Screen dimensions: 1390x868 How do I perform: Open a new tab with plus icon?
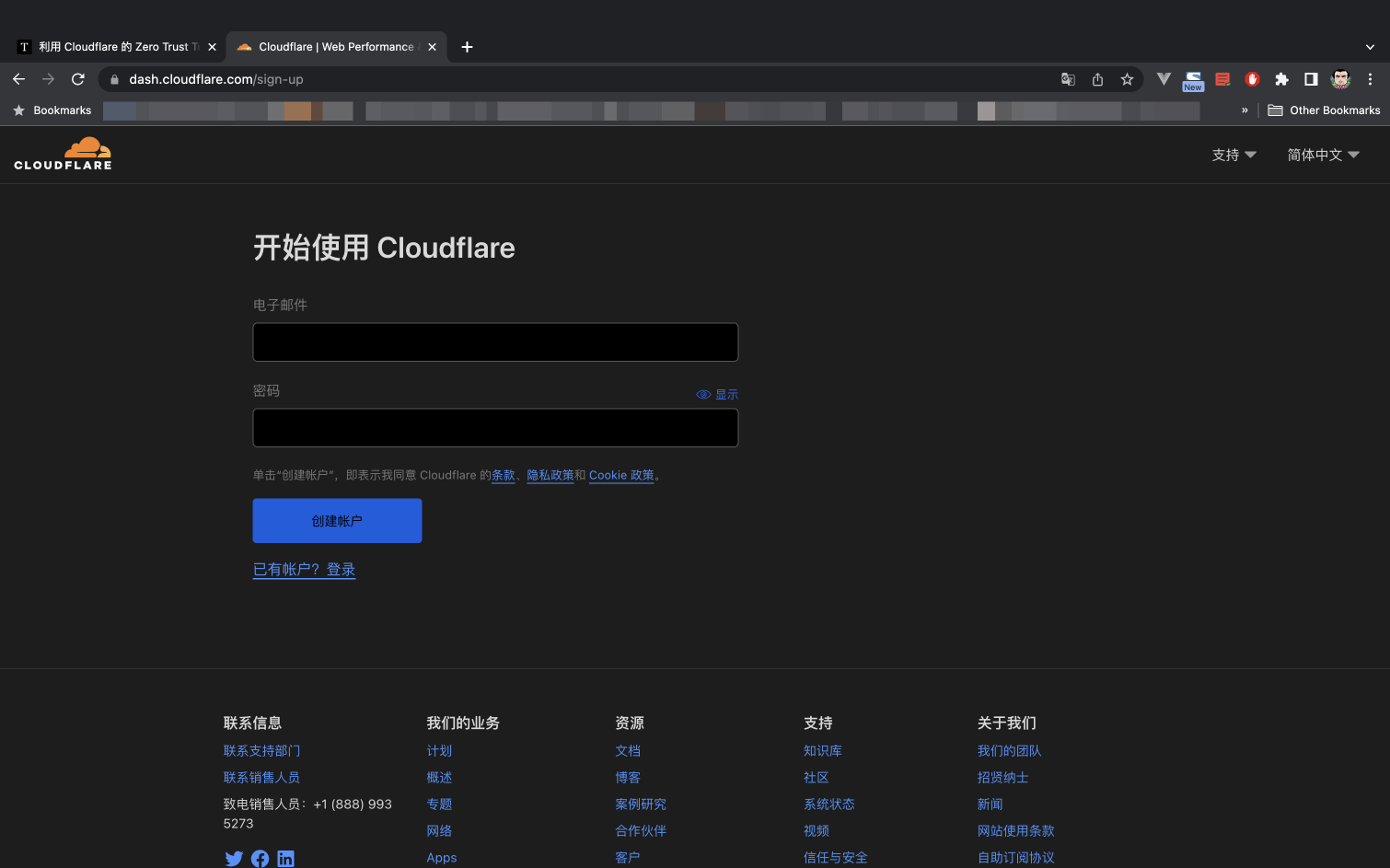[467, 47]
